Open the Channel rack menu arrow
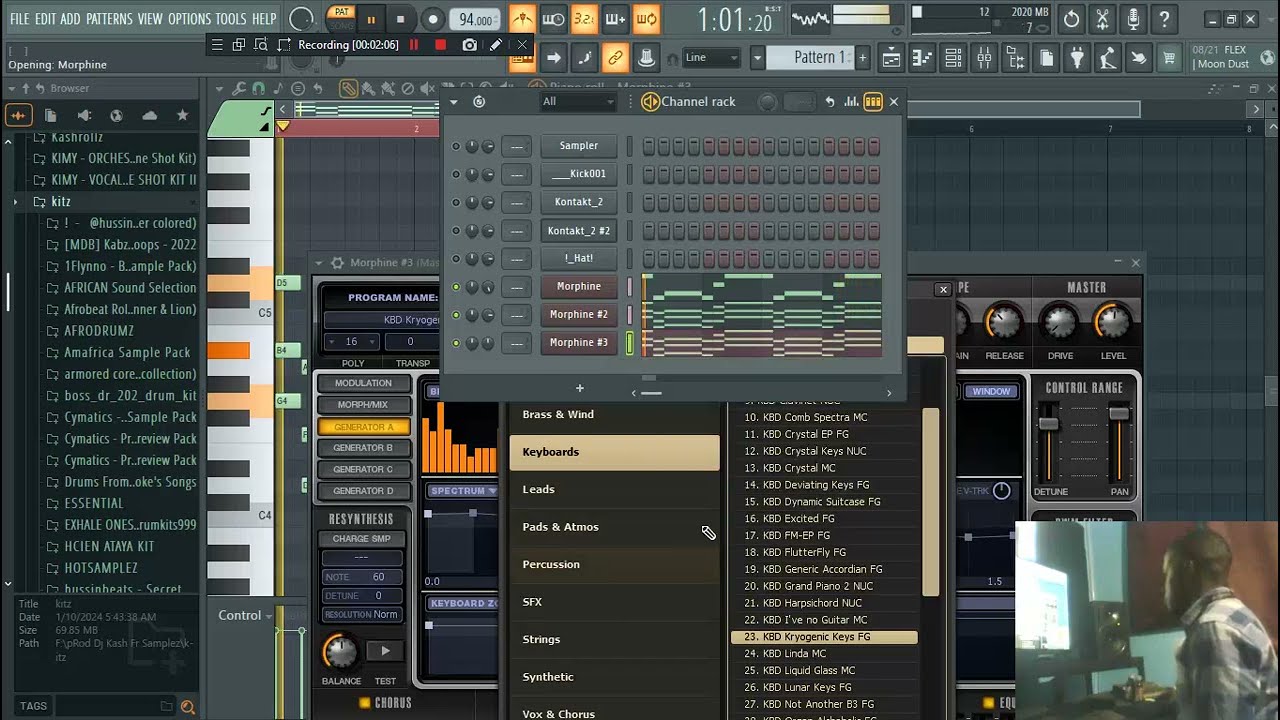This screenshot has width=1280, height=720. click(x=453, y=102)
